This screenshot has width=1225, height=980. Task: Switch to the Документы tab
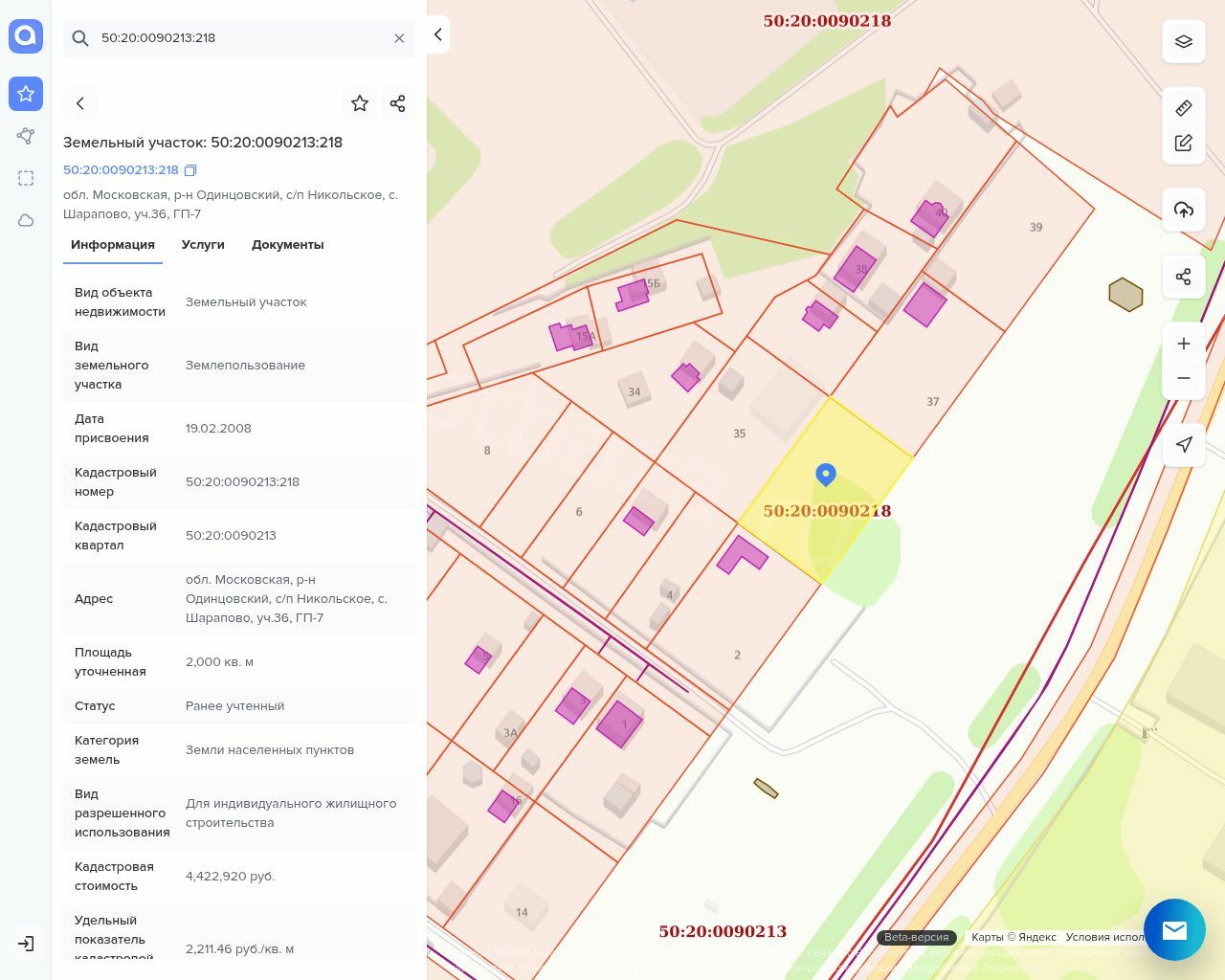(x=287, y=245)
